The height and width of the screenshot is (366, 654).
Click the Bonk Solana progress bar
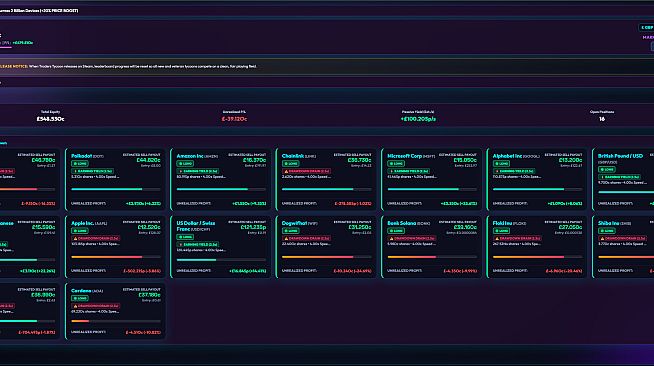click(x=432, y=257)
